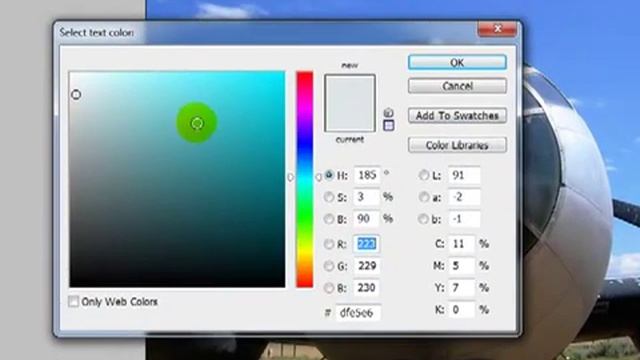
Task: Select the S saturation radio button
Action: [329, 197]
